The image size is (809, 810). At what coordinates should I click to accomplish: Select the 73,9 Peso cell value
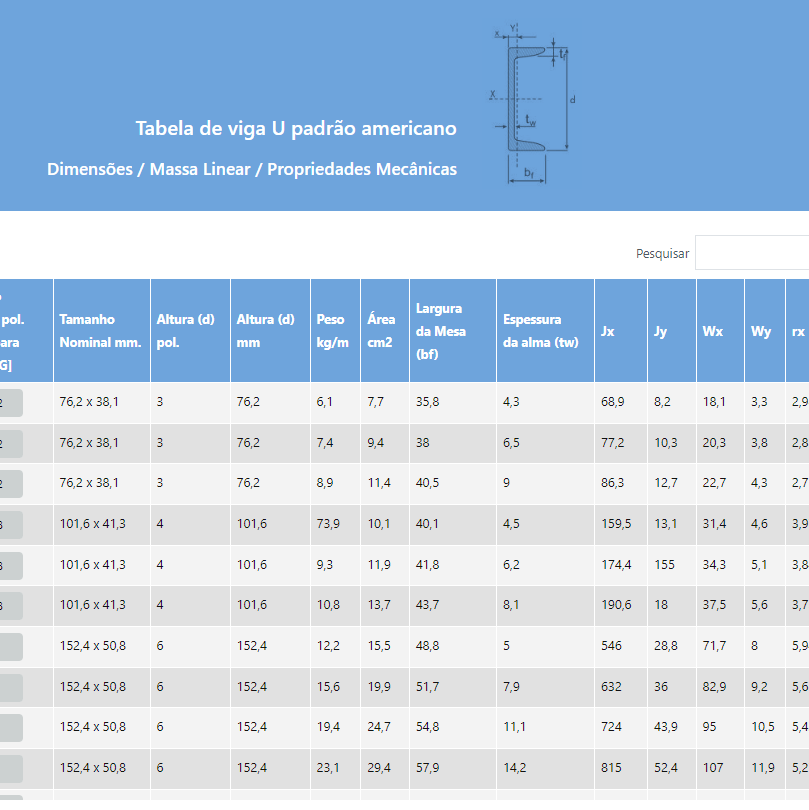(328, 524)
